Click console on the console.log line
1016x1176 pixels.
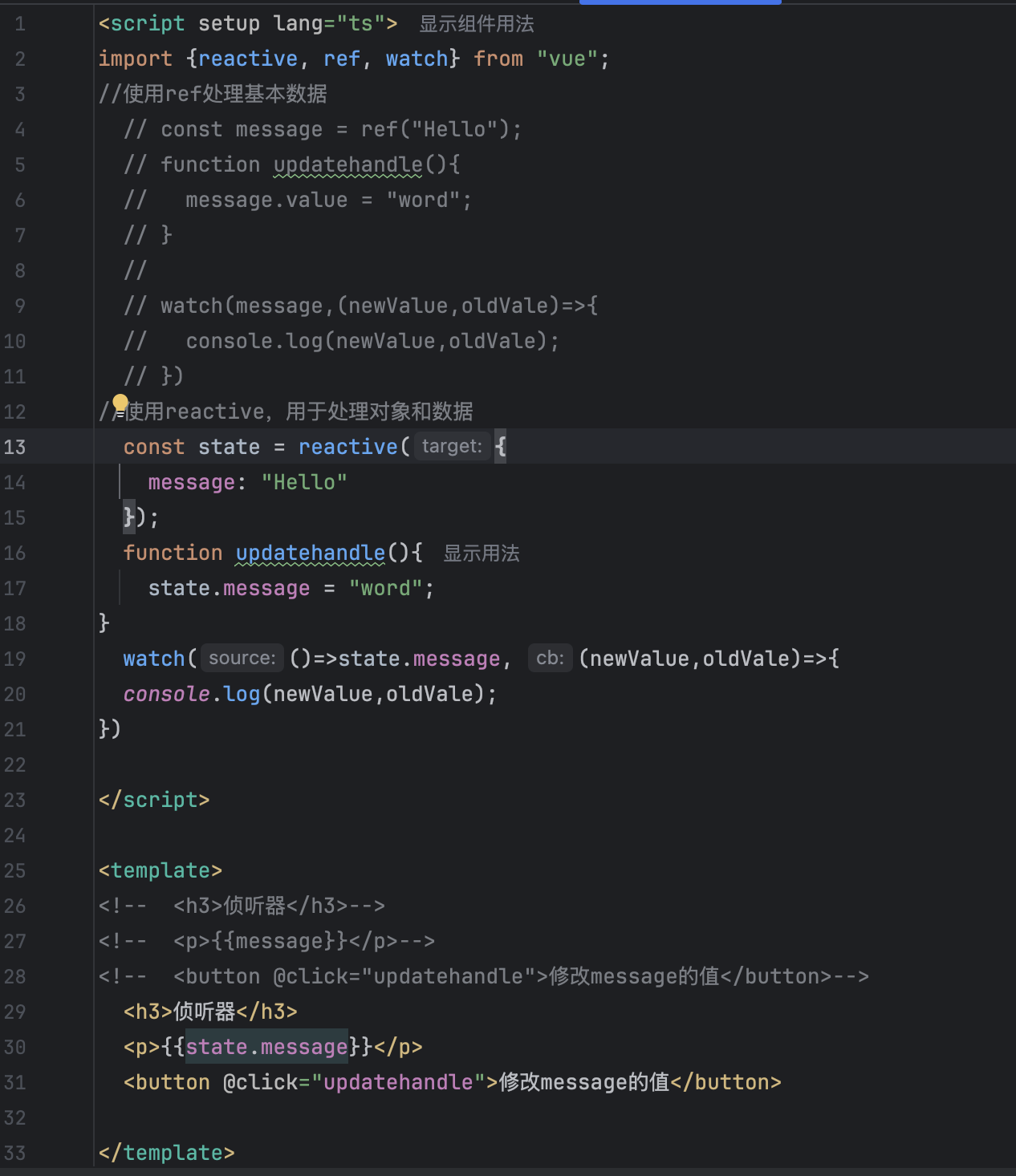pyautogui.click(x=166, y=695)
